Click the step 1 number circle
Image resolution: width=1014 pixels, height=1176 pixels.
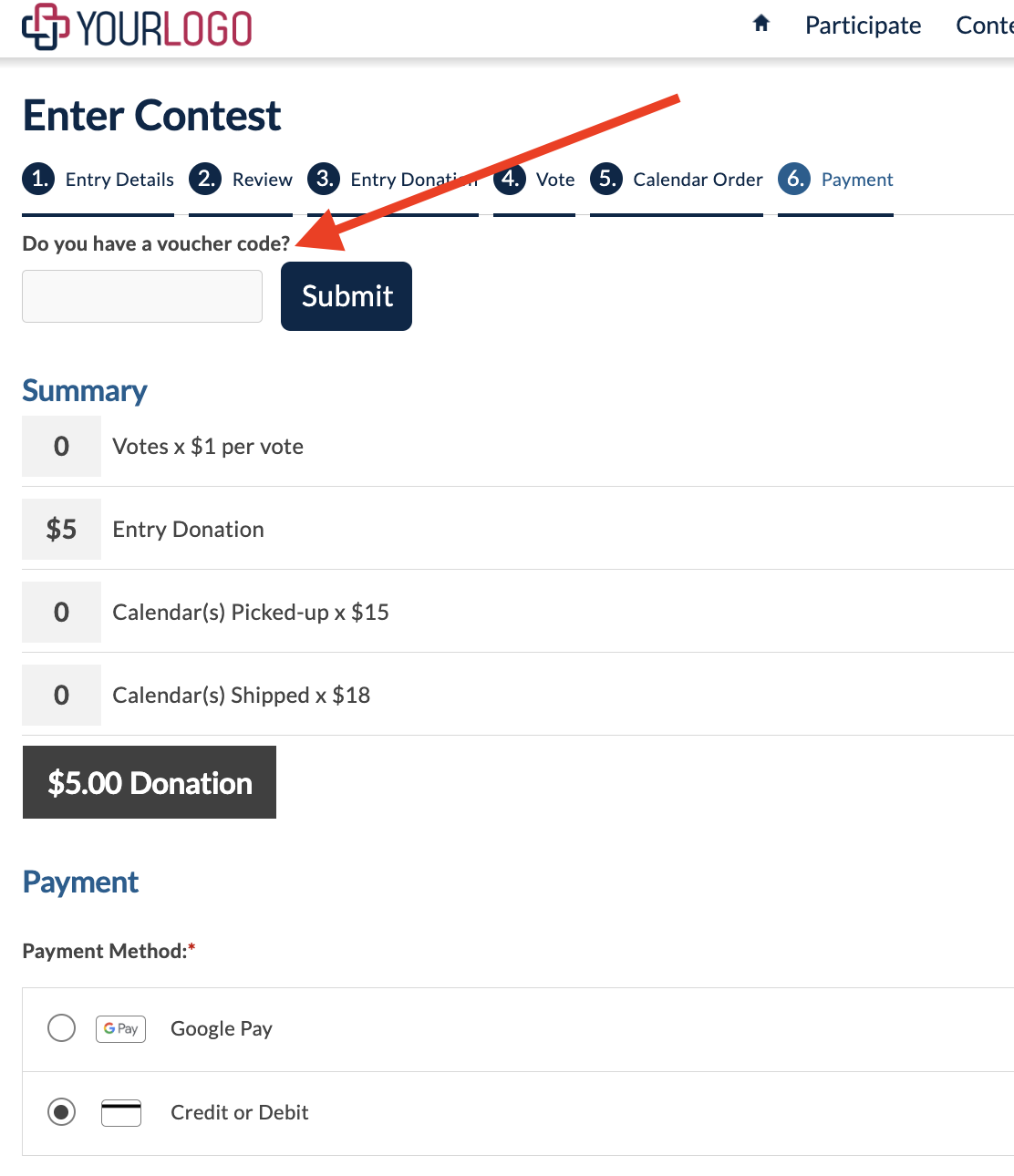pyautogui.click(x=38, y=179)
